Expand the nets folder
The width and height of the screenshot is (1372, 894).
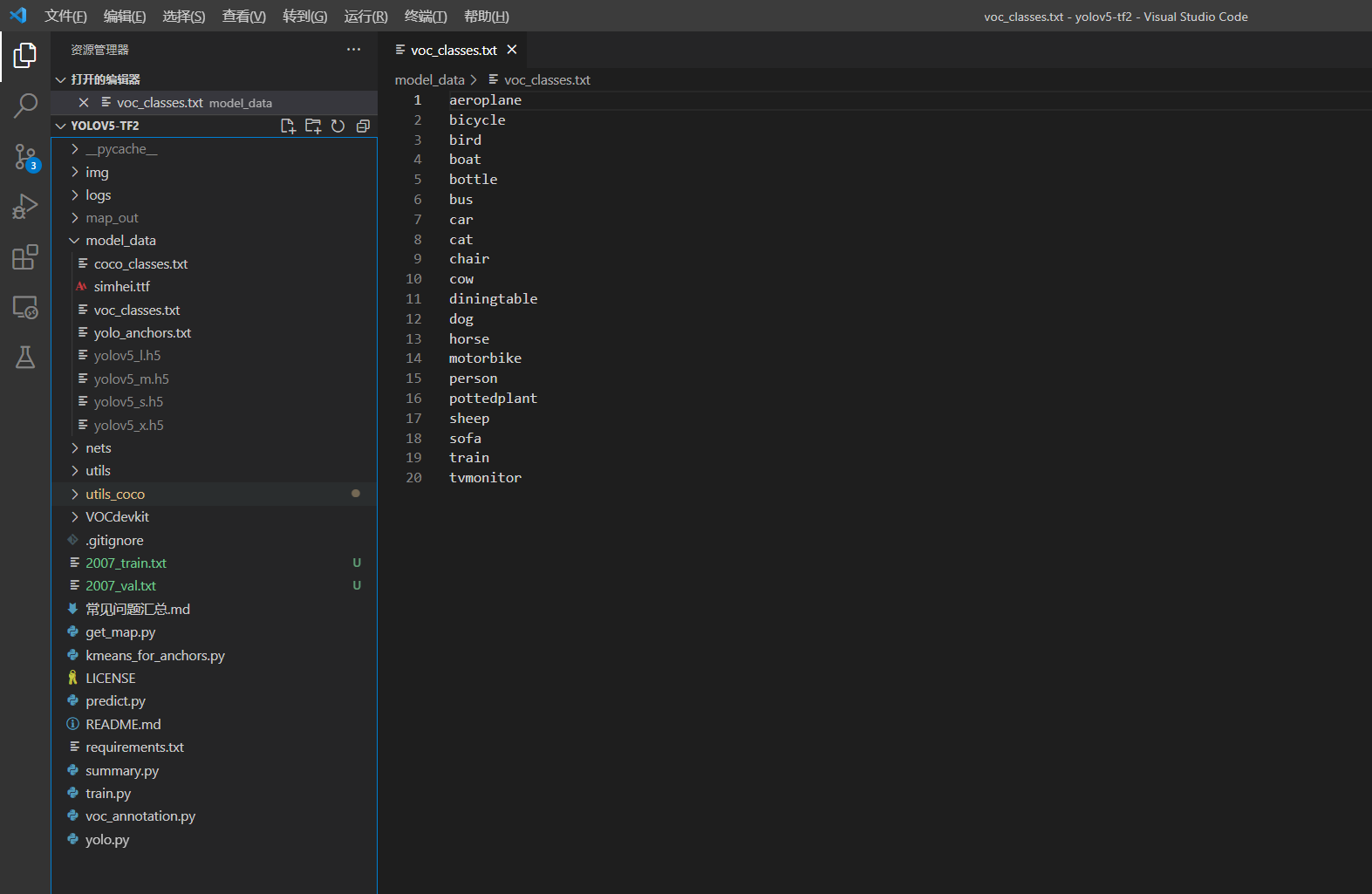(x=74, y=447)
